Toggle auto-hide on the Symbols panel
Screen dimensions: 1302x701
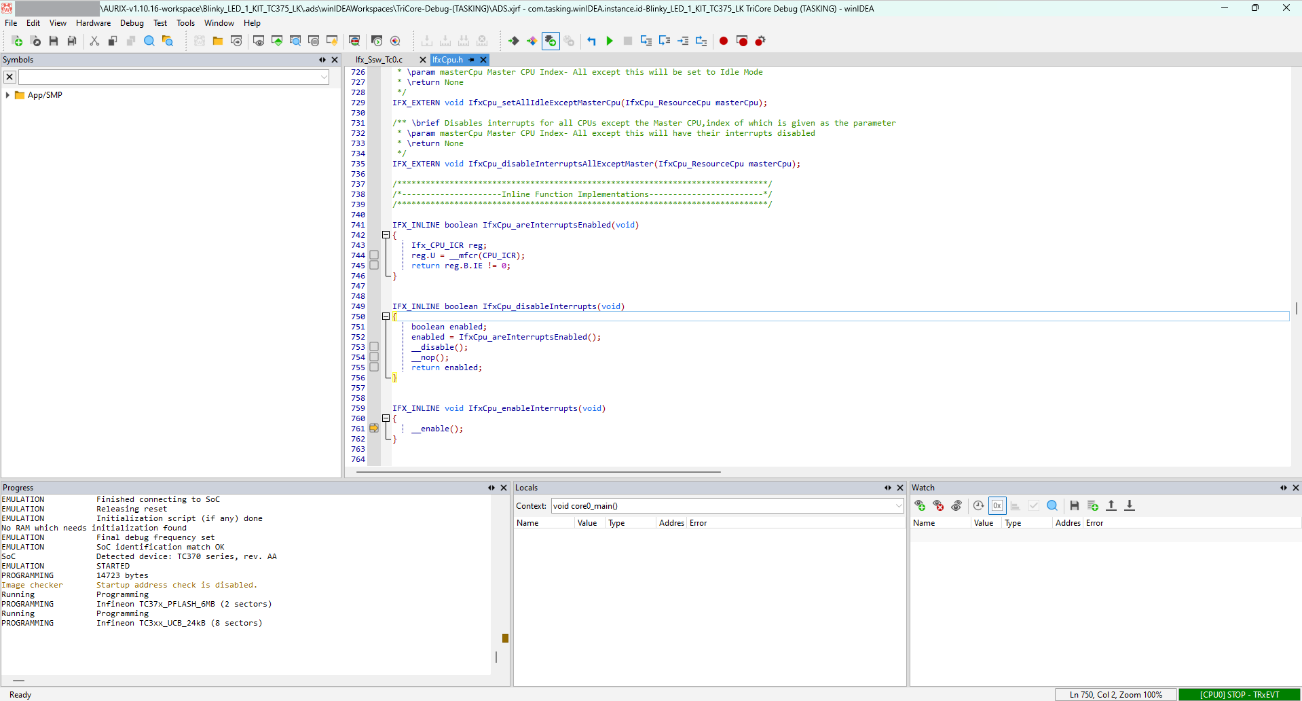(x=322, y=59)
